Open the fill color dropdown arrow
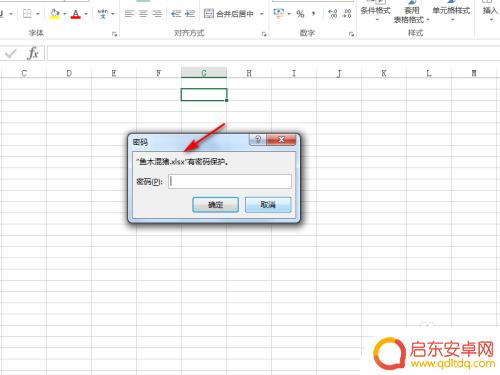Viewport: 500px width, 375px height. pyautogui.click(x=64, y=14)
